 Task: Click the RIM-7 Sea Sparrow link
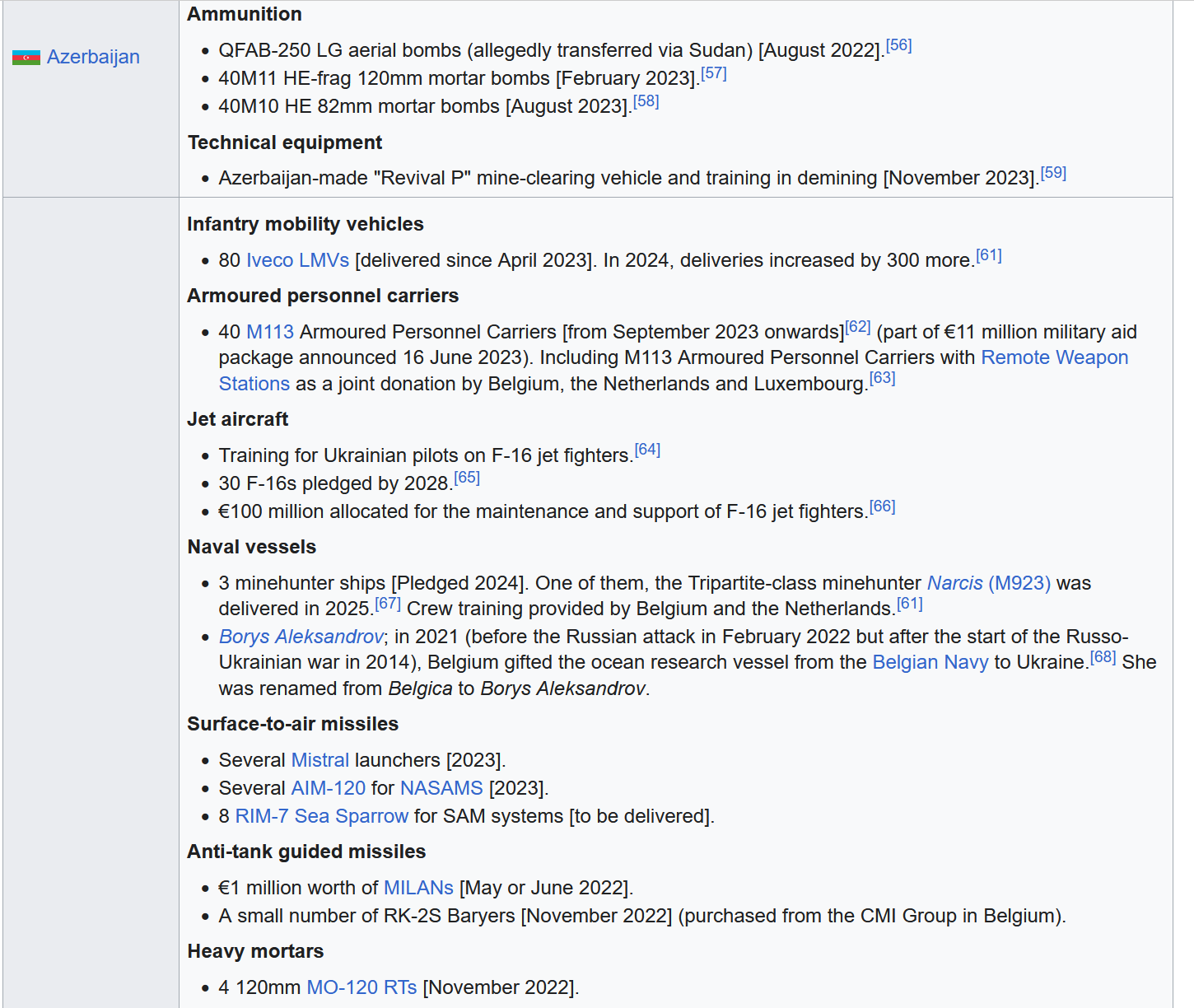[x=322, y=816]
